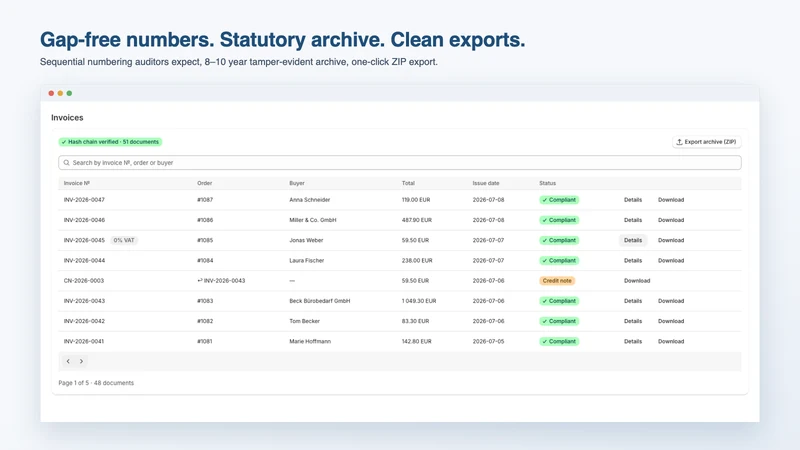Select invoice number INV-2026-0047
The image size is (800, 450).
[x=84, y=200]
